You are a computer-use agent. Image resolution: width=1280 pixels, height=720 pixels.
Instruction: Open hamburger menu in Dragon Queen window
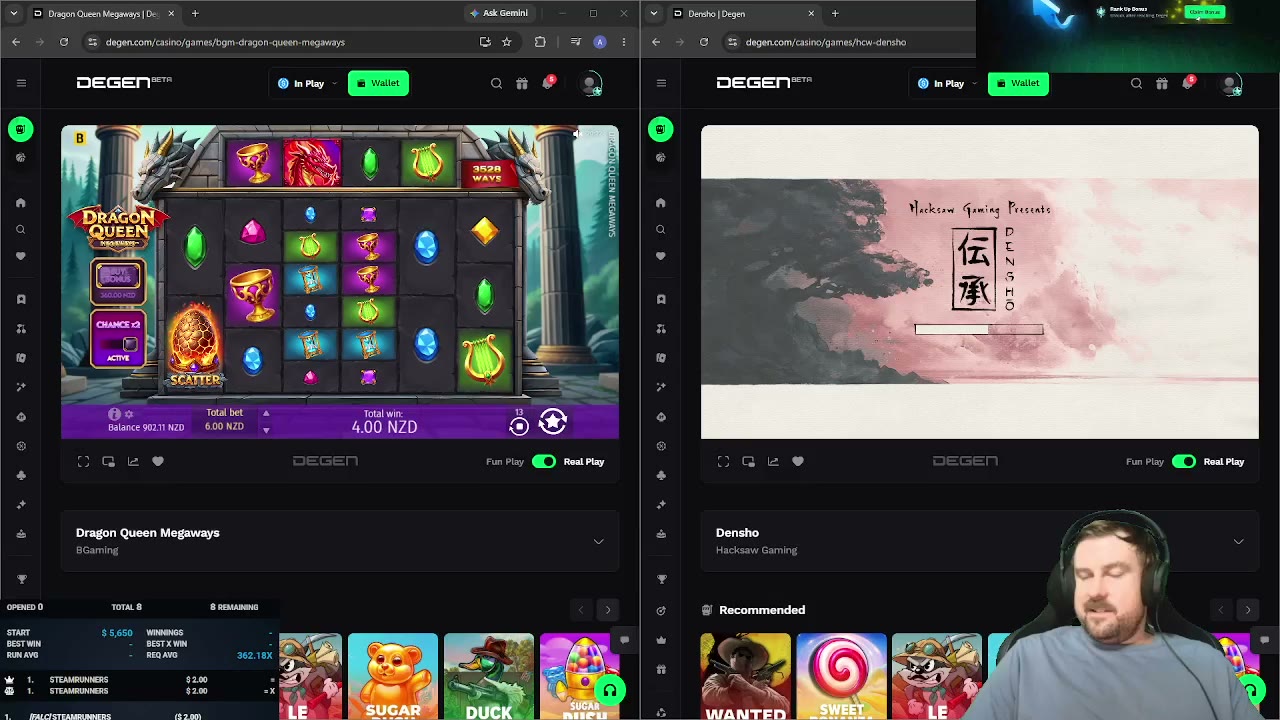coord(21,83)
